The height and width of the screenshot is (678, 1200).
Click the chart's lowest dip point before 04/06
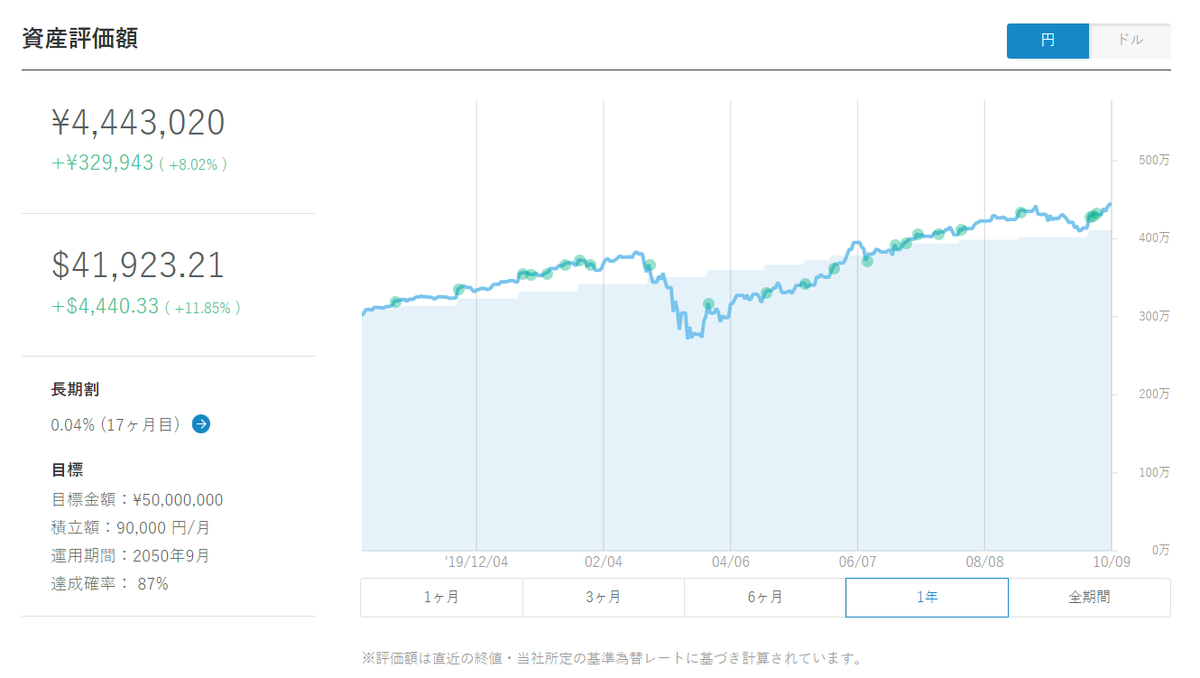click(x=688, y=337)
